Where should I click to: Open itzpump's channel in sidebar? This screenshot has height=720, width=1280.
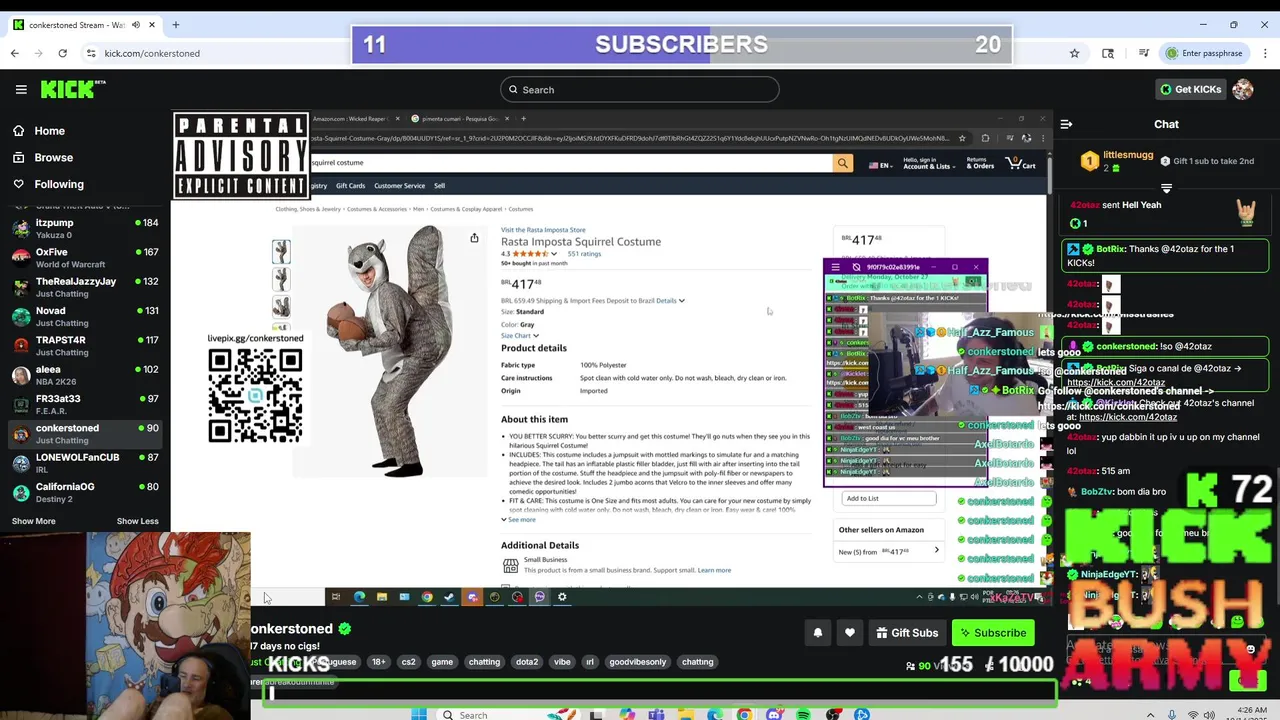click(85, 228)
